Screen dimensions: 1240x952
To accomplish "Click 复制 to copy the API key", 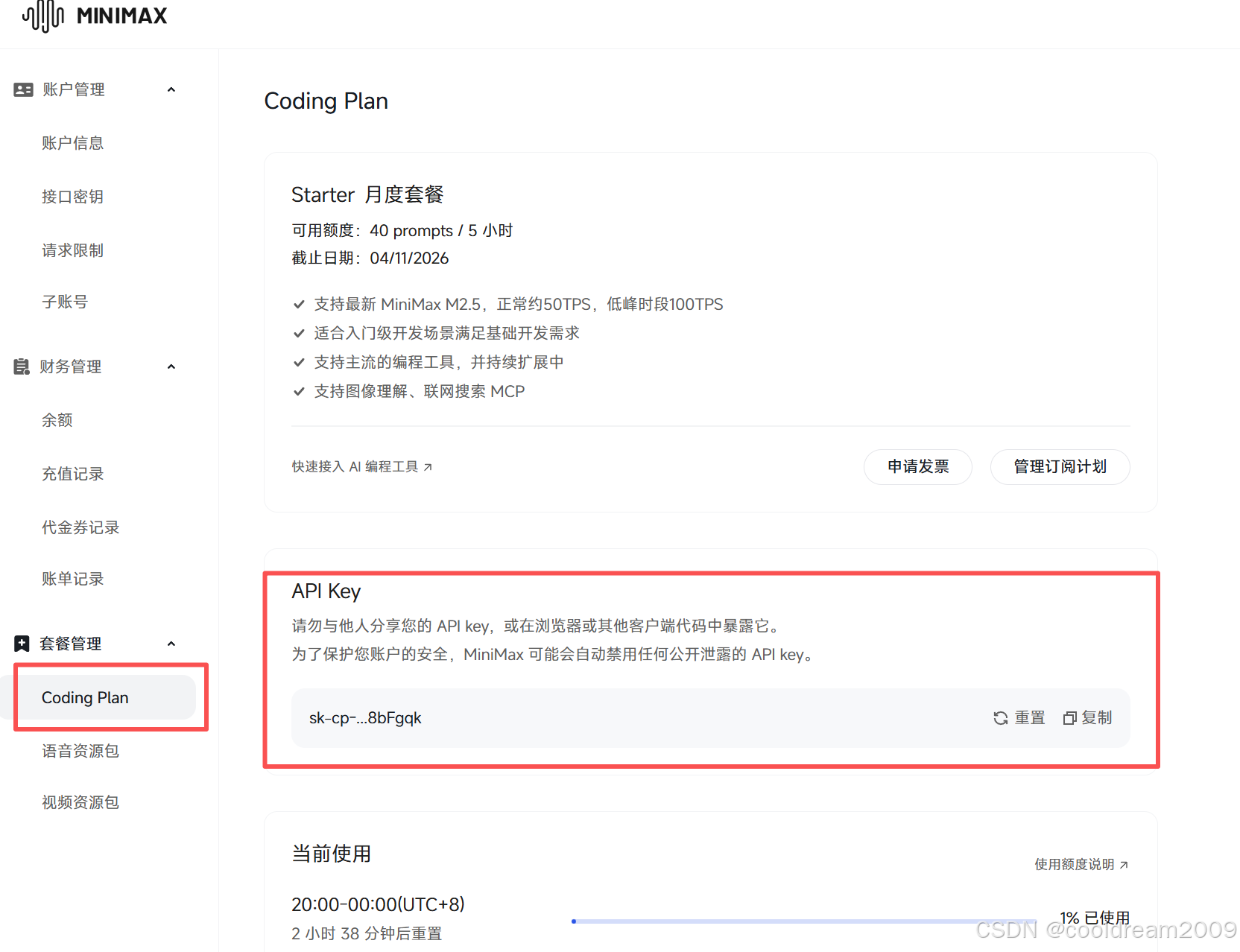I will (1088, 718).
